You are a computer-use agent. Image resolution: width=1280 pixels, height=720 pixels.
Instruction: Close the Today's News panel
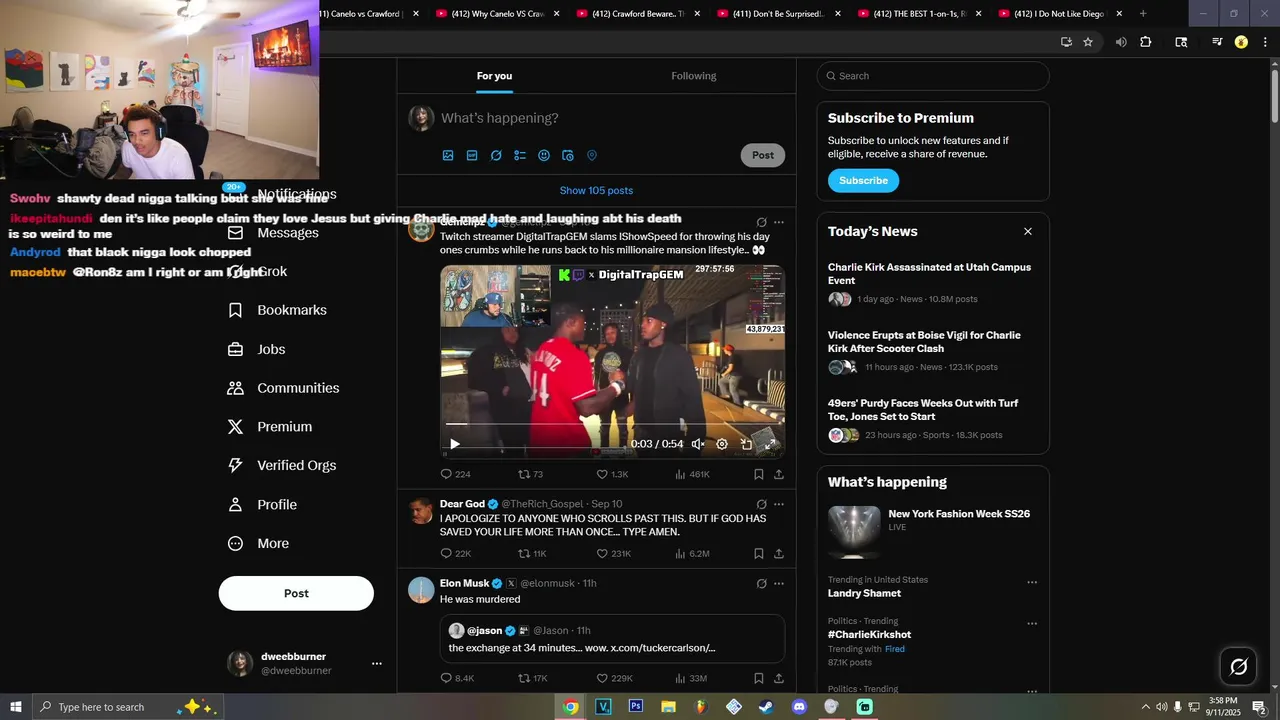1027,232
